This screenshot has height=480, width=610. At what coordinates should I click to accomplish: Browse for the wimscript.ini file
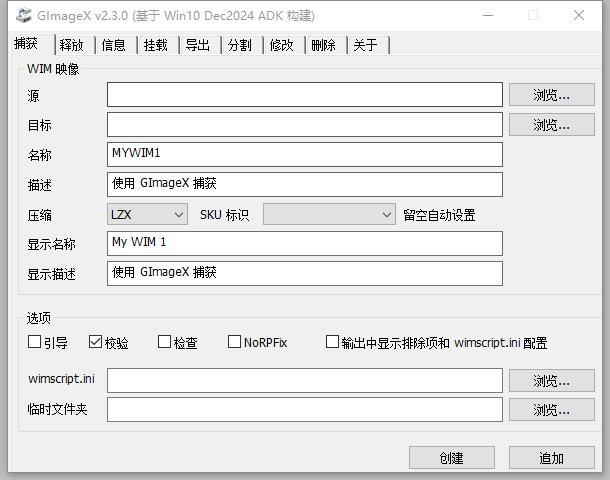click(x=551, y=381)
